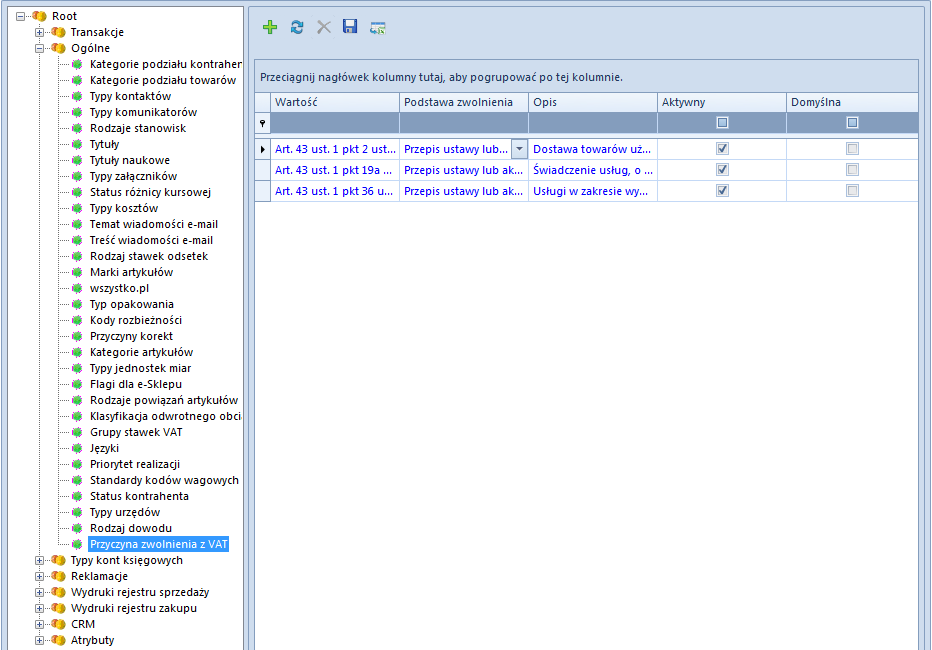Click the green icon beside Flagi dla e-Sklepu
This screenshot has width=932, height=650.
(77, 384)
